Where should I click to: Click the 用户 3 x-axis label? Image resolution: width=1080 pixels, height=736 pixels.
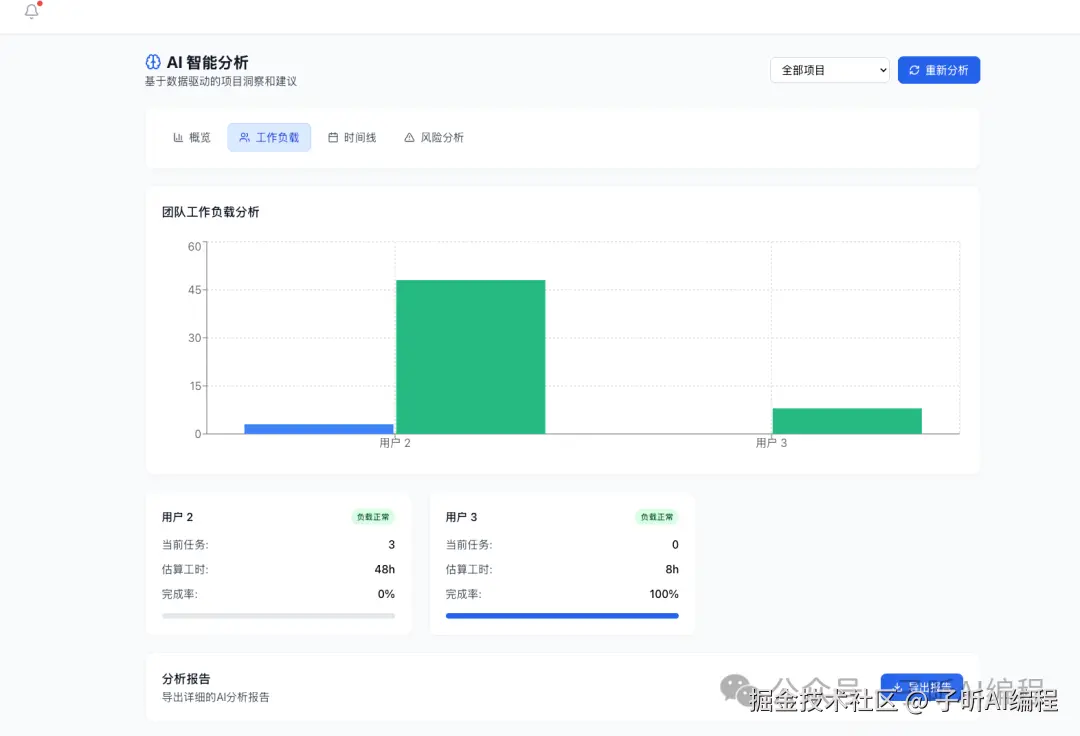771,443
